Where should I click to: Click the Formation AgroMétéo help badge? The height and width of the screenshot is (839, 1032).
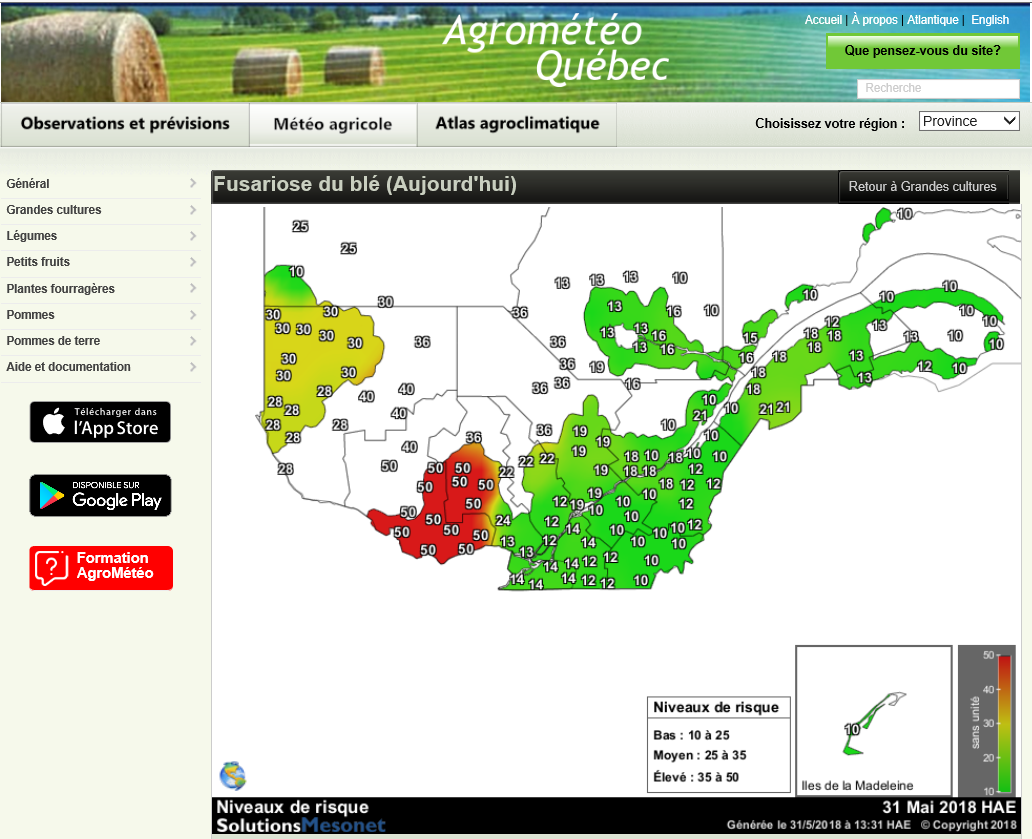tap(101, 567)
